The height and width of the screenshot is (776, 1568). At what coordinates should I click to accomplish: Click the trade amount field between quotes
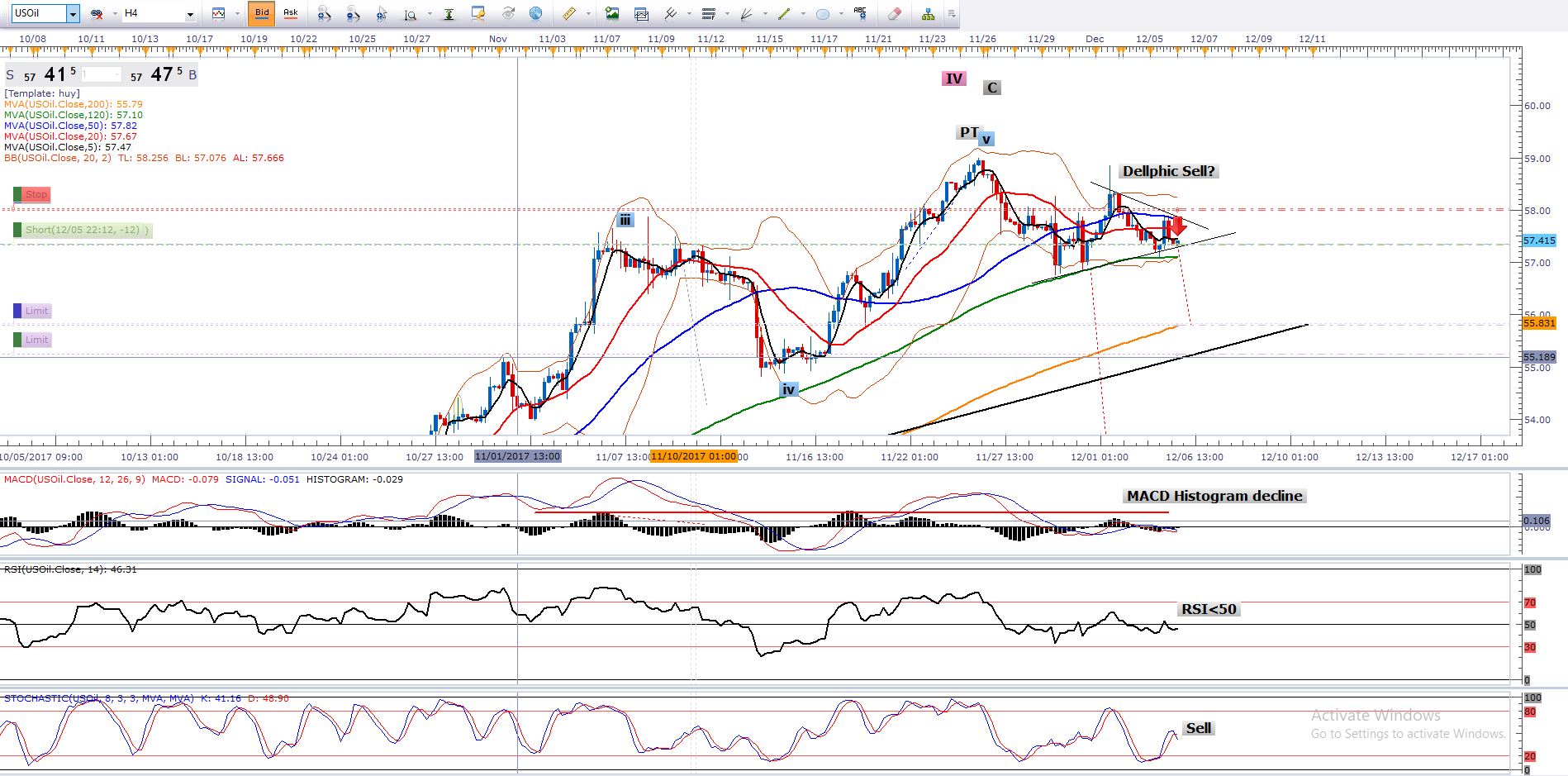point(102,75)
